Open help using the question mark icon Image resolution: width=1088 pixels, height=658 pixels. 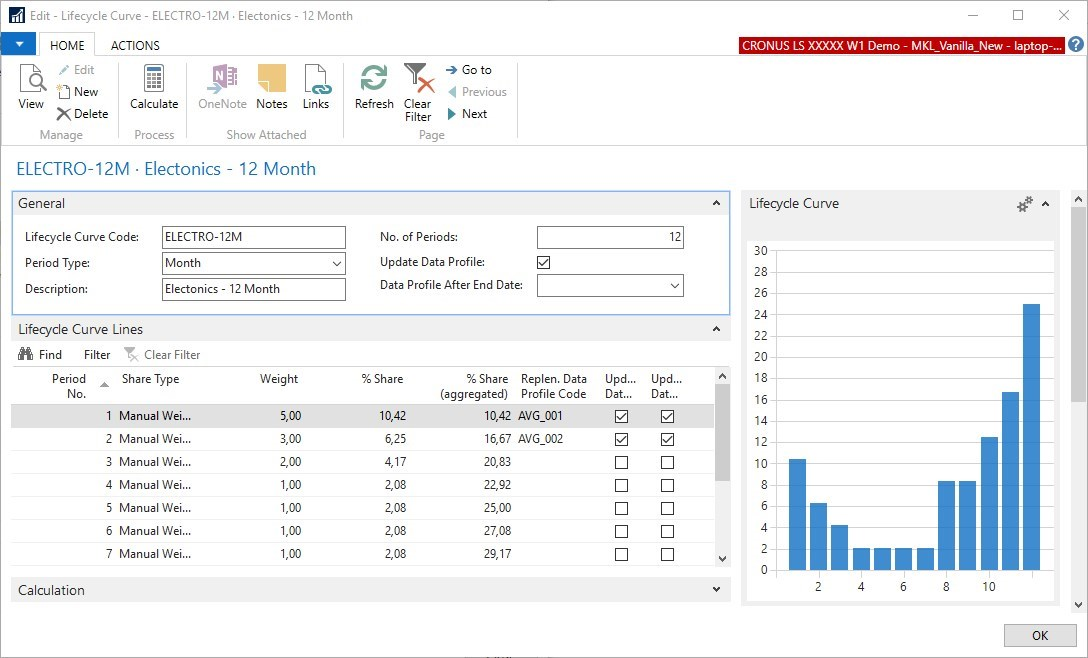(x=1076, y=45)
